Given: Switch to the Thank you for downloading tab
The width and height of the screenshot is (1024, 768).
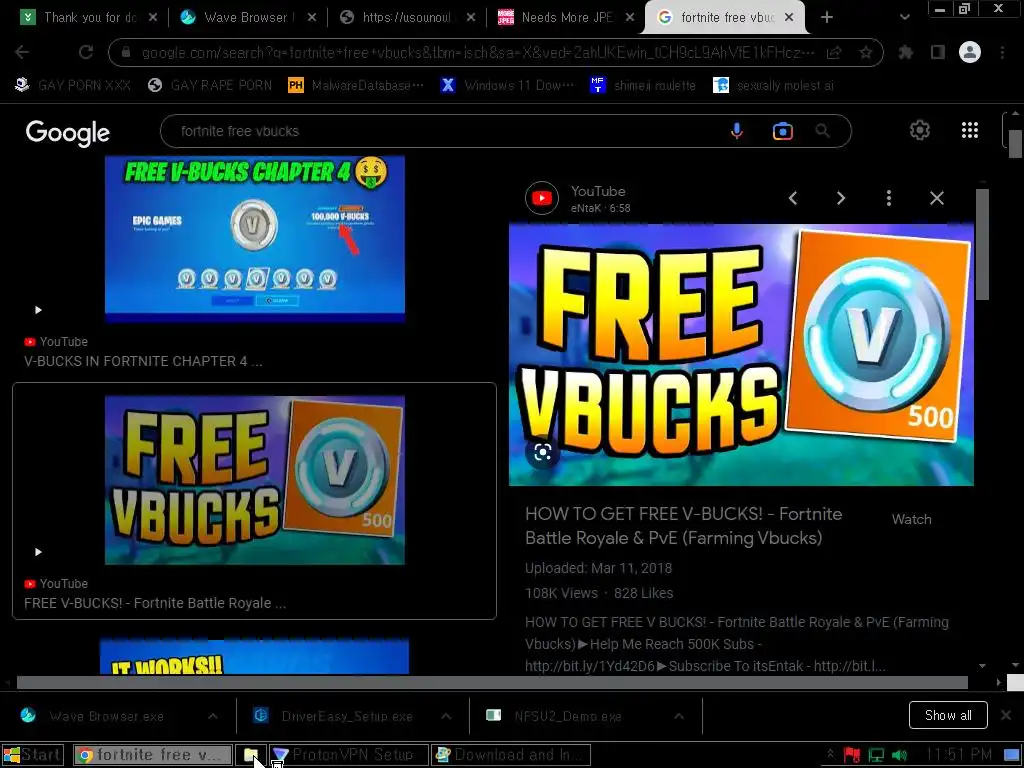Looking at the screenshot, I should click(x=89, y=18).
